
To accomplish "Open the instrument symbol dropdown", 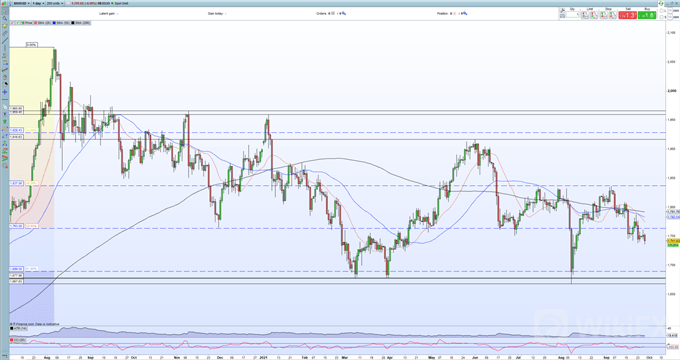I will 22,3.
